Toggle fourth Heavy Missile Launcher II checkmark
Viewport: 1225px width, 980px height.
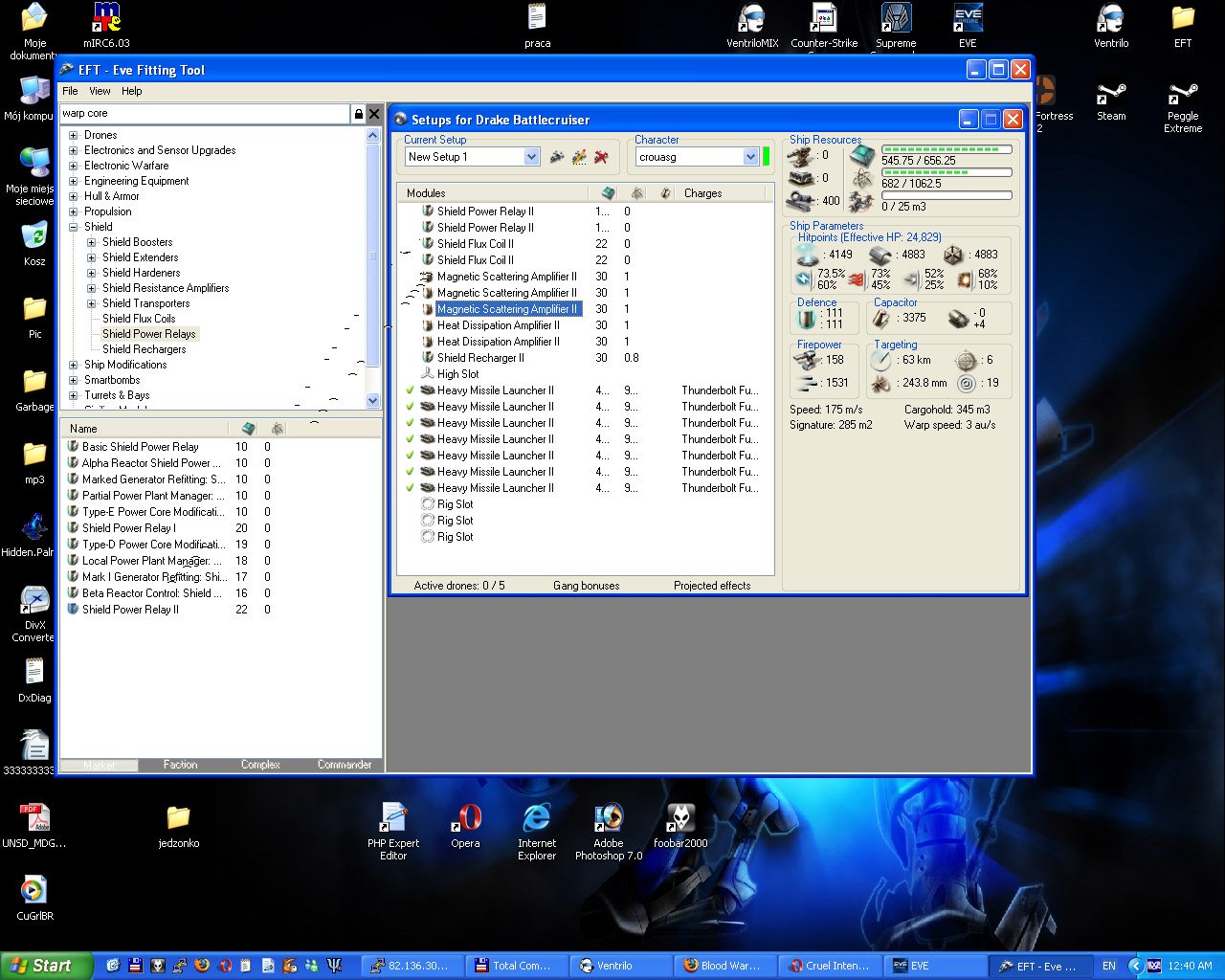pos(410,439)
